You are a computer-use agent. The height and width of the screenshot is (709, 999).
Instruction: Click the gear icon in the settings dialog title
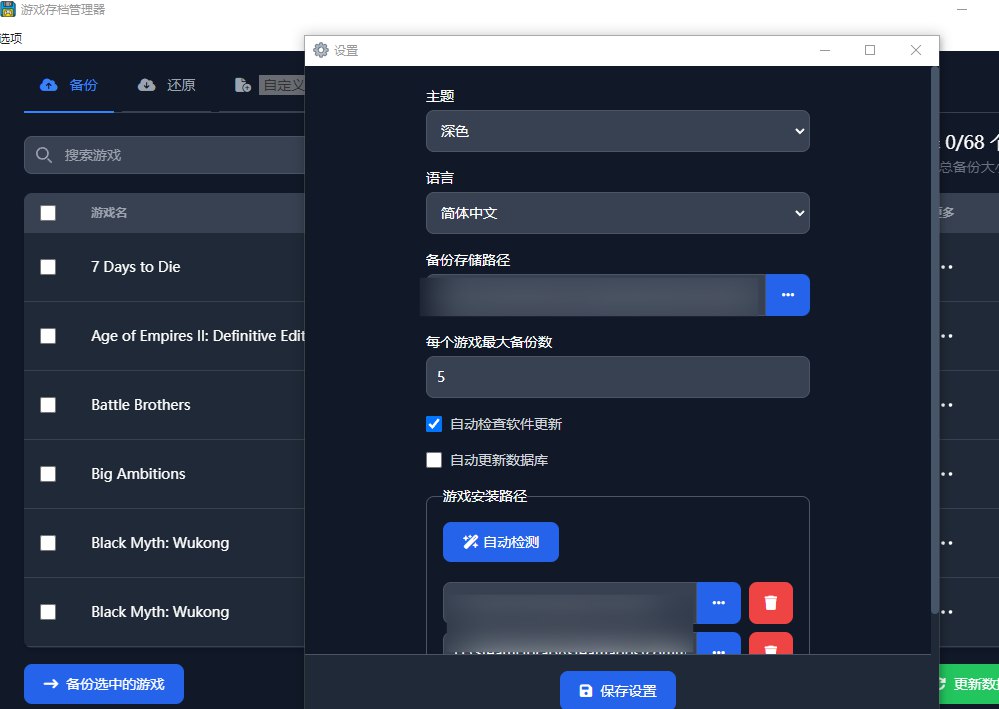320,50
